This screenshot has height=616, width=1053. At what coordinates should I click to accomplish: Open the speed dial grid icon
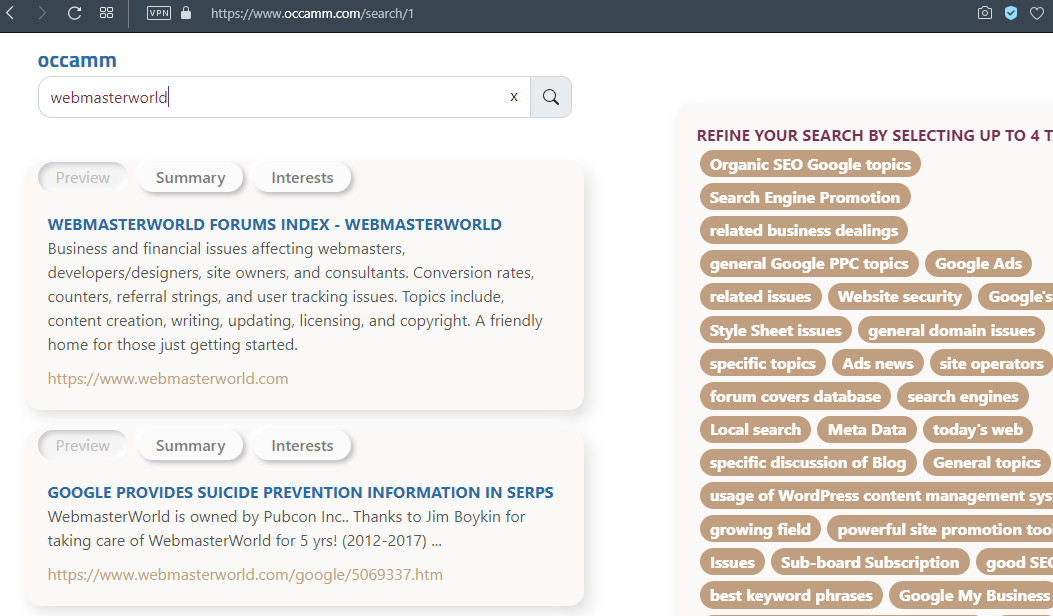tap(106, 13)
